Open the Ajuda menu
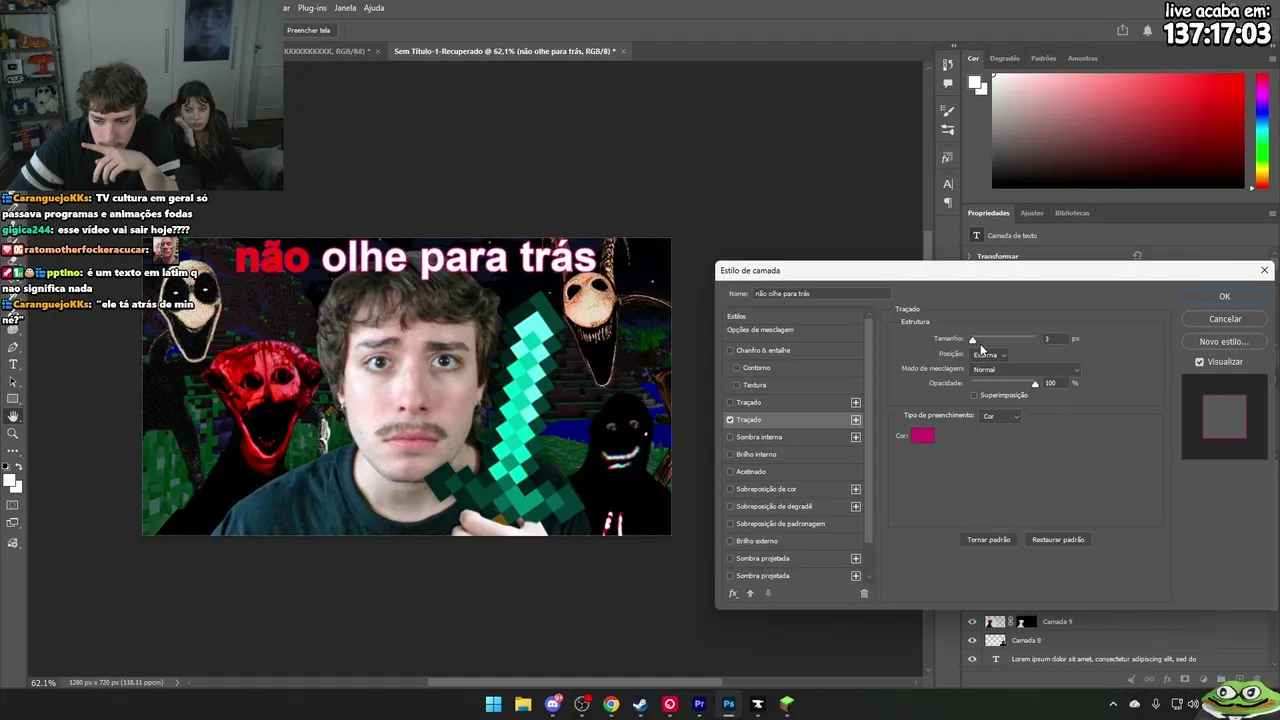The image size is (1280, 720). [x=374, y=8]
